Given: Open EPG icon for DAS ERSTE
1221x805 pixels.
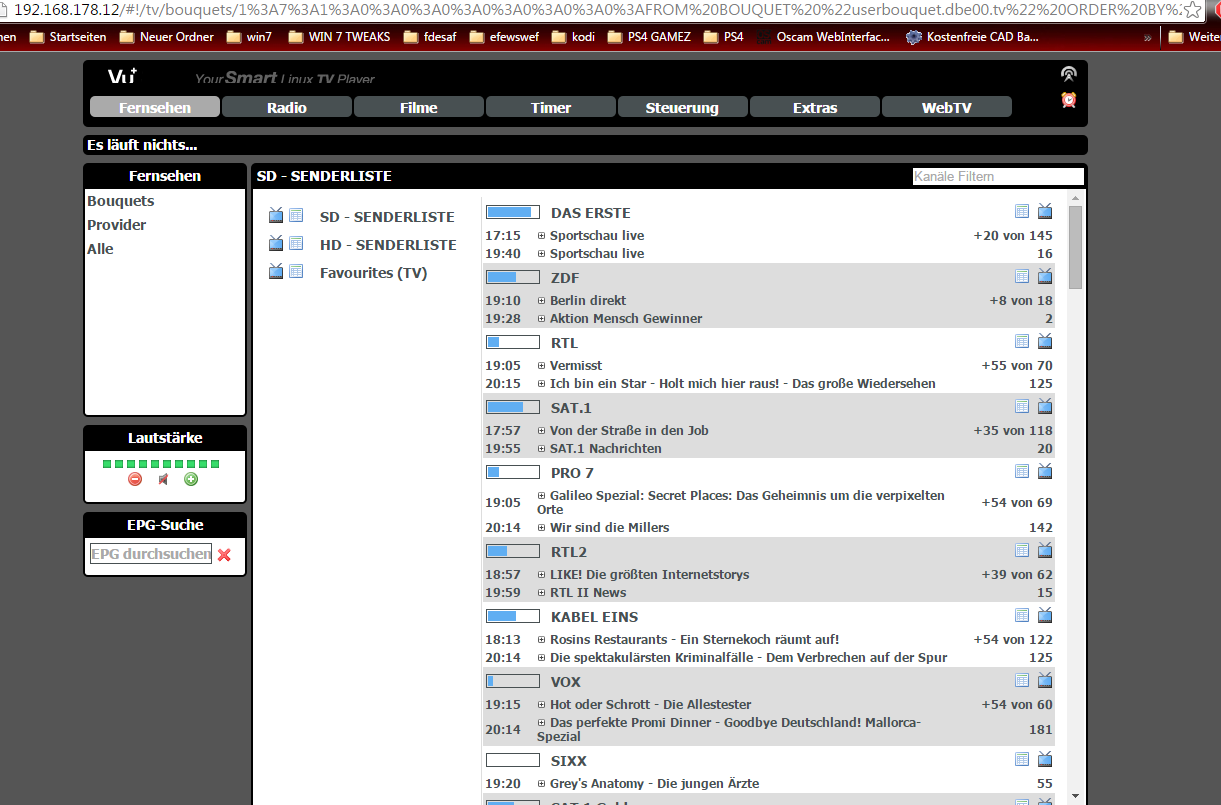Looking at the screenshot, I should (x=1021, y=211).
